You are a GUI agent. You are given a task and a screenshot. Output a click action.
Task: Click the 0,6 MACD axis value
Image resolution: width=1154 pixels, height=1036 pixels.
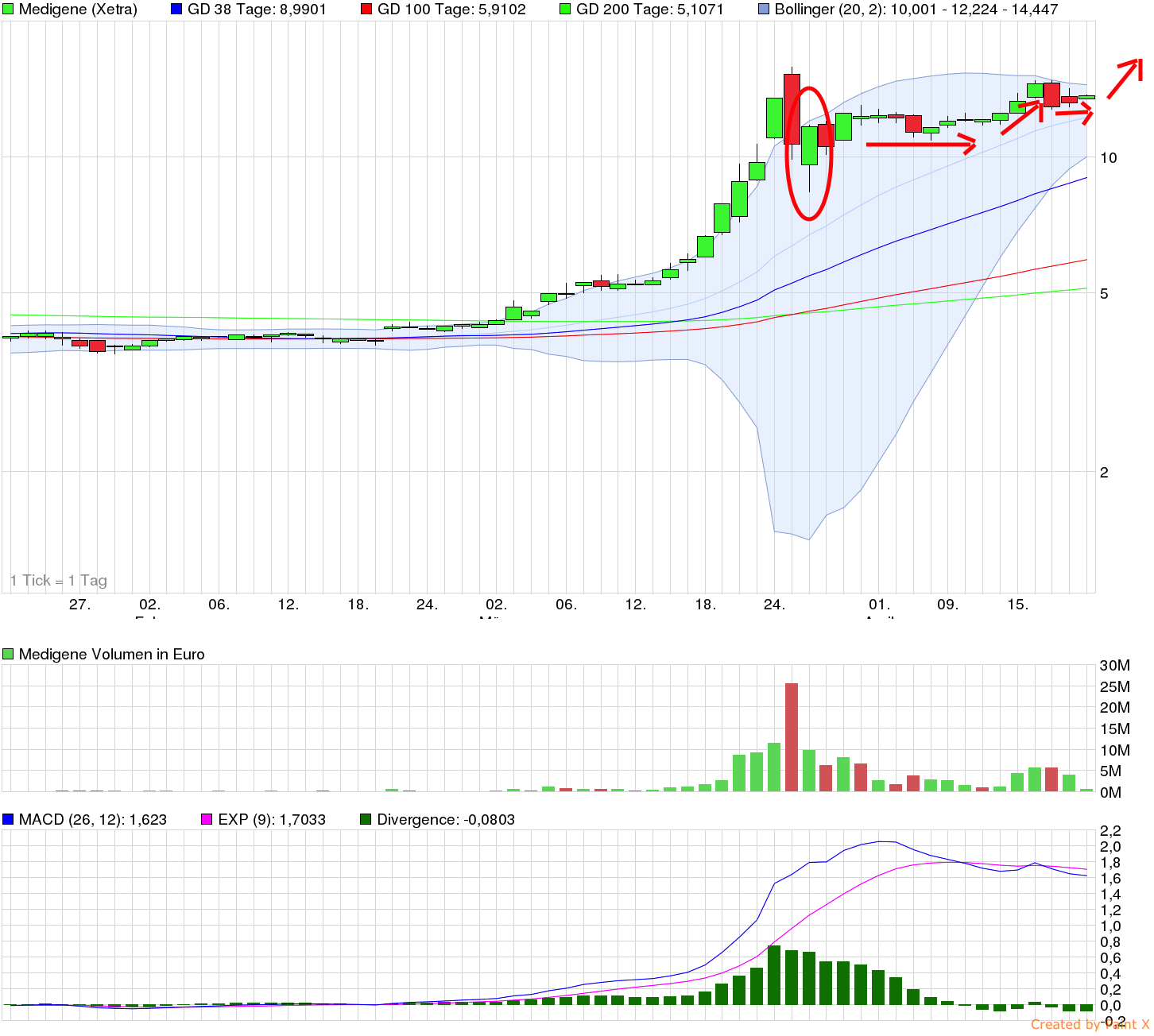coord(1110,958)
